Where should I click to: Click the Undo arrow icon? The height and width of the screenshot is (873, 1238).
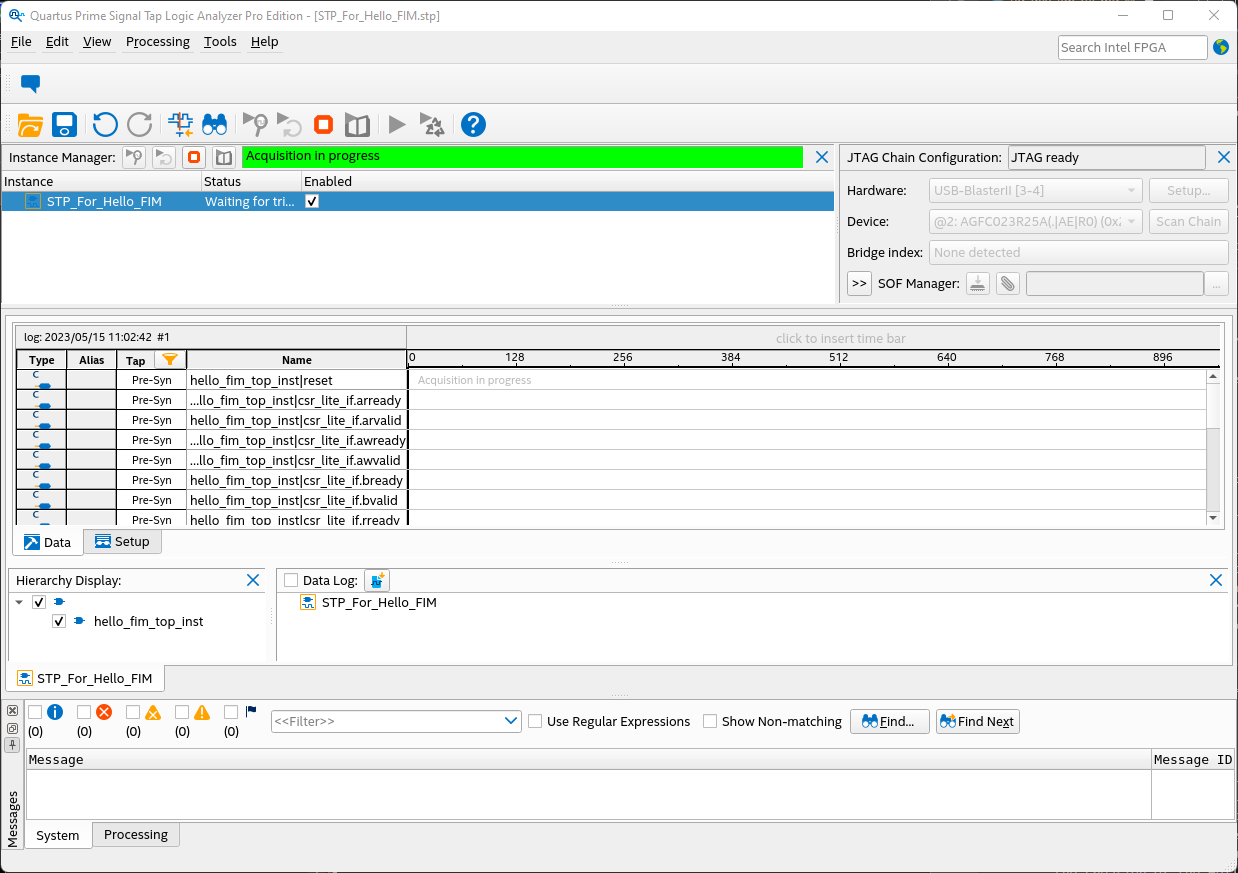point(105,125)
